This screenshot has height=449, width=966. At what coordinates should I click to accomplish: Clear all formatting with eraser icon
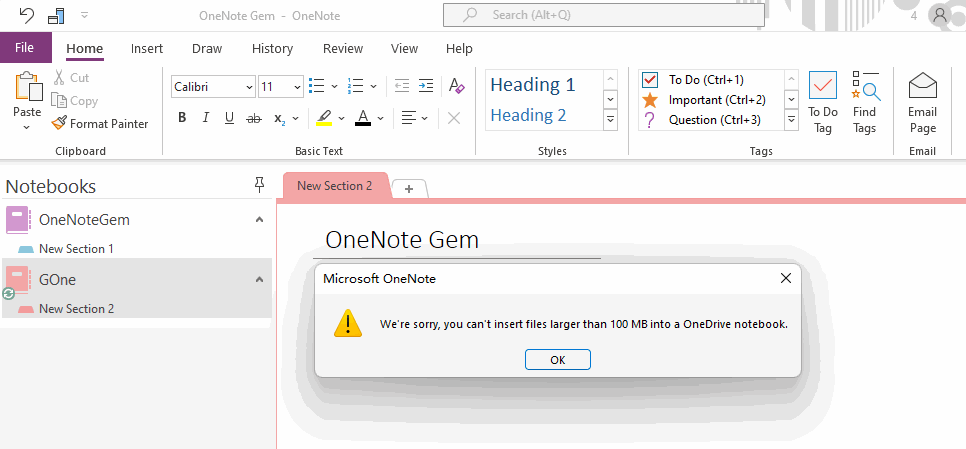pos(457,86)
